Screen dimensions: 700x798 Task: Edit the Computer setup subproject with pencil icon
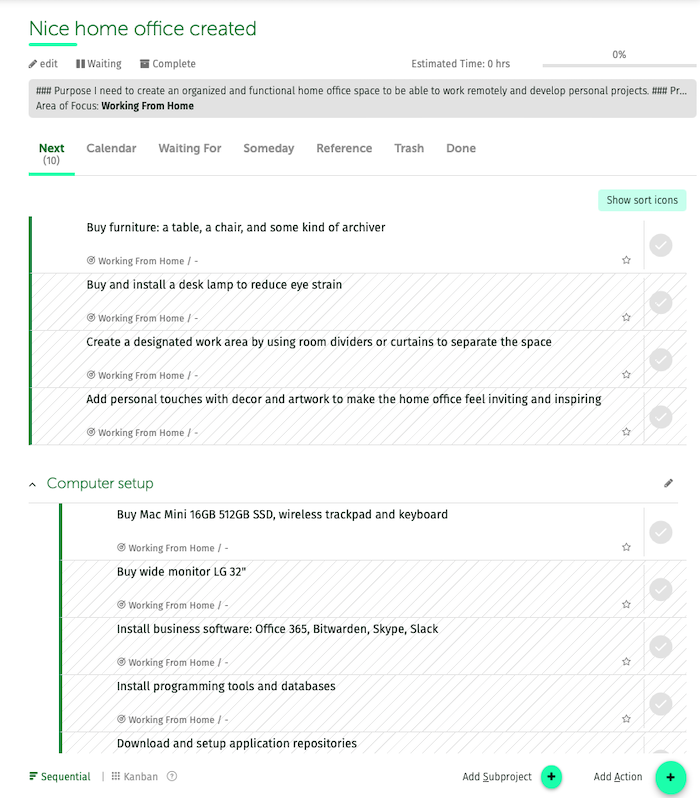pos(669,483)
